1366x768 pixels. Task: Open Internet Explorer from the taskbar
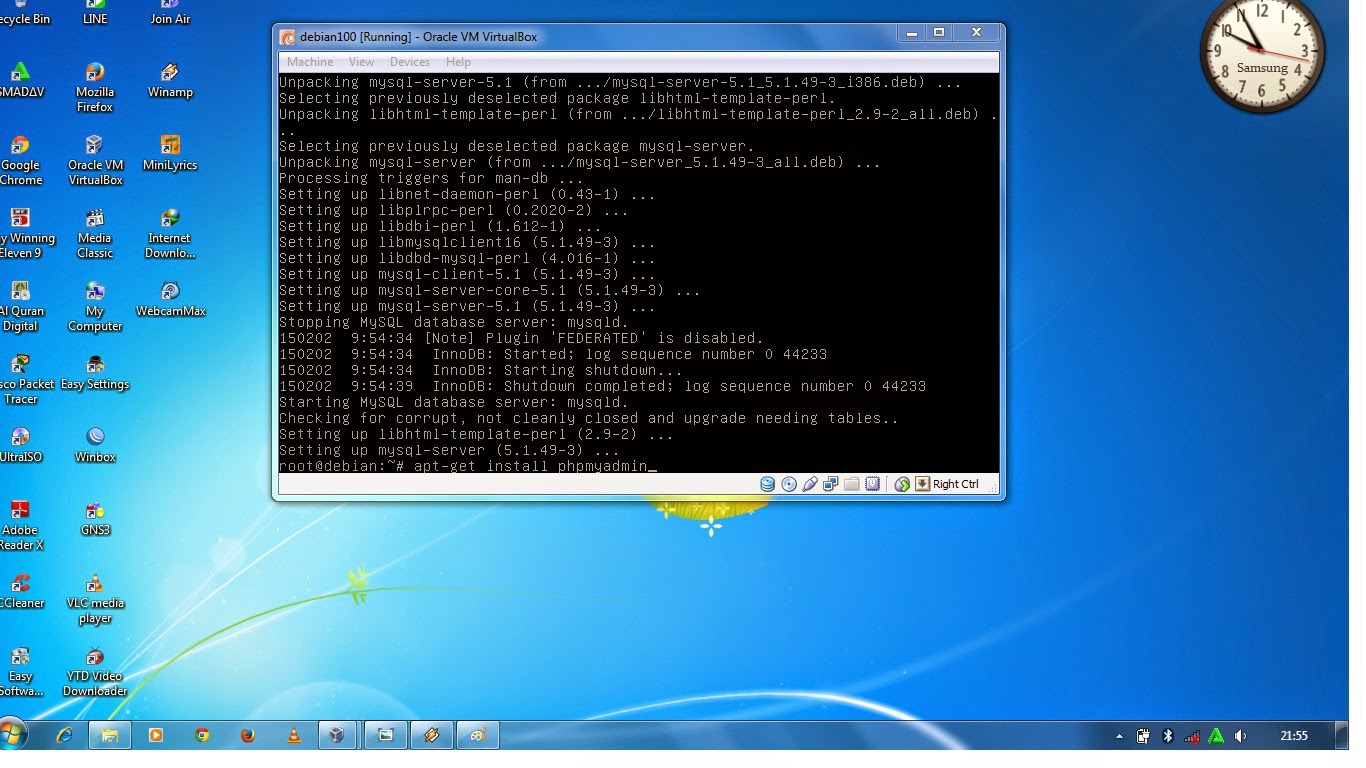point(64,735)
